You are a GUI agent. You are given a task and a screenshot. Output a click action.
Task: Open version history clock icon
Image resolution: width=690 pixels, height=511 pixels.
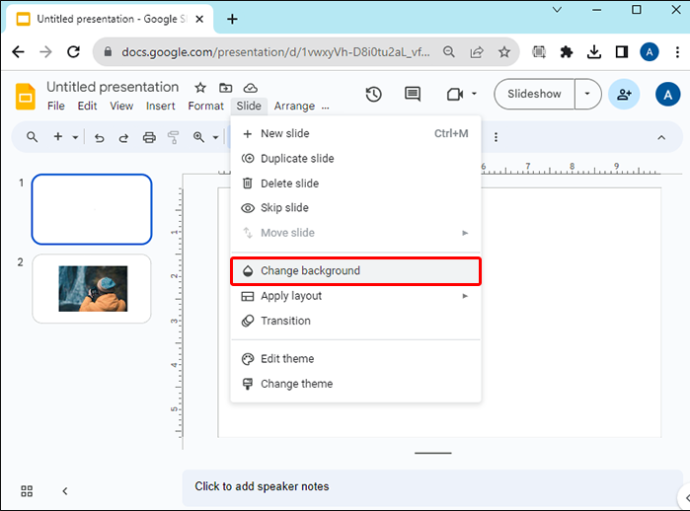[x=374, y=94]
